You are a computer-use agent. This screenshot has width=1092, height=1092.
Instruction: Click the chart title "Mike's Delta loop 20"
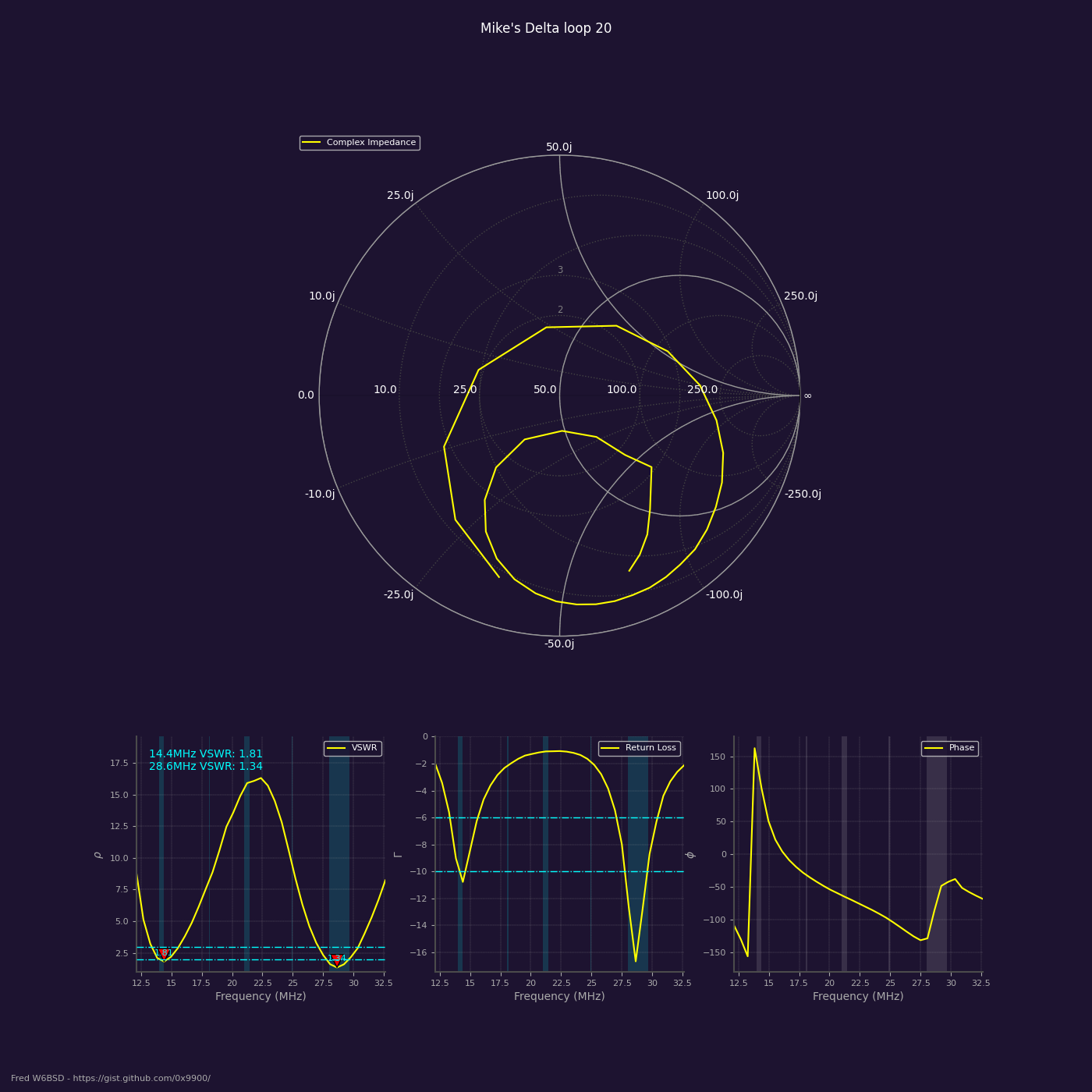tap(546, 29)
